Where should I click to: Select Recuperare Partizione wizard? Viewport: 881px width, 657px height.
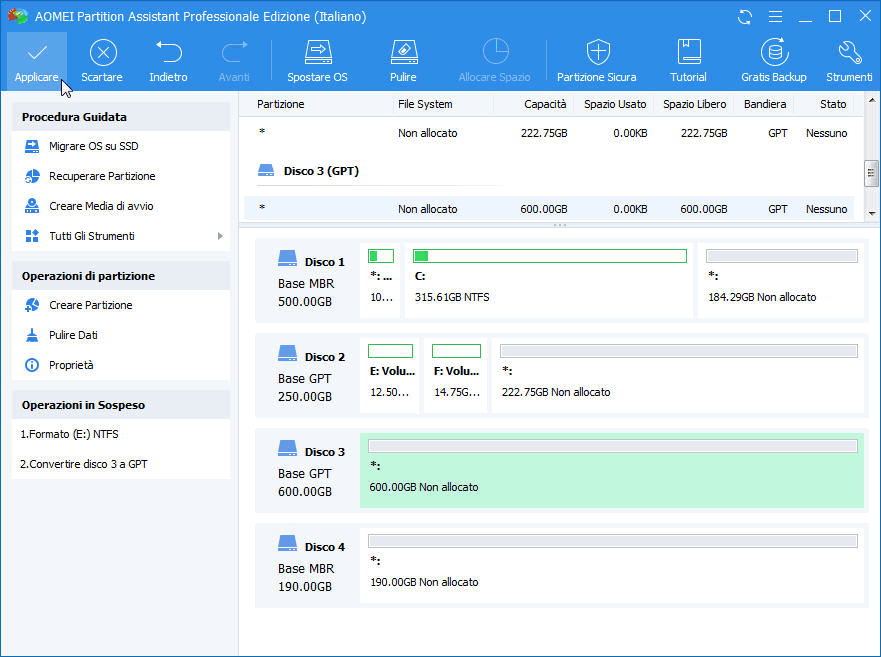102,176
